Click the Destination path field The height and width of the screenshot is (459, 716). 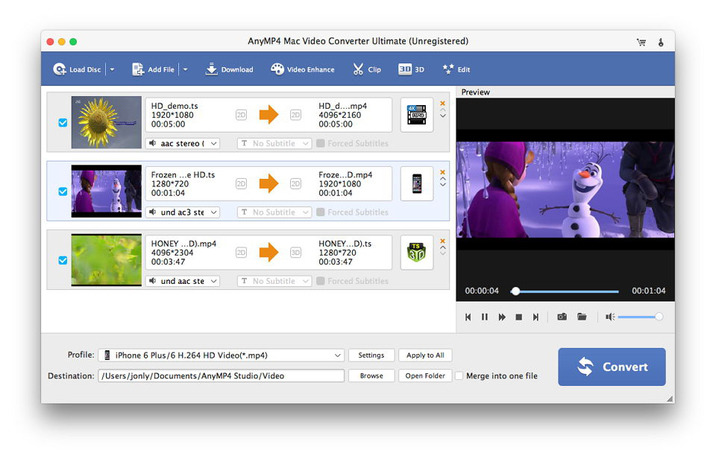pyautogui.click(x=221, y=376)
